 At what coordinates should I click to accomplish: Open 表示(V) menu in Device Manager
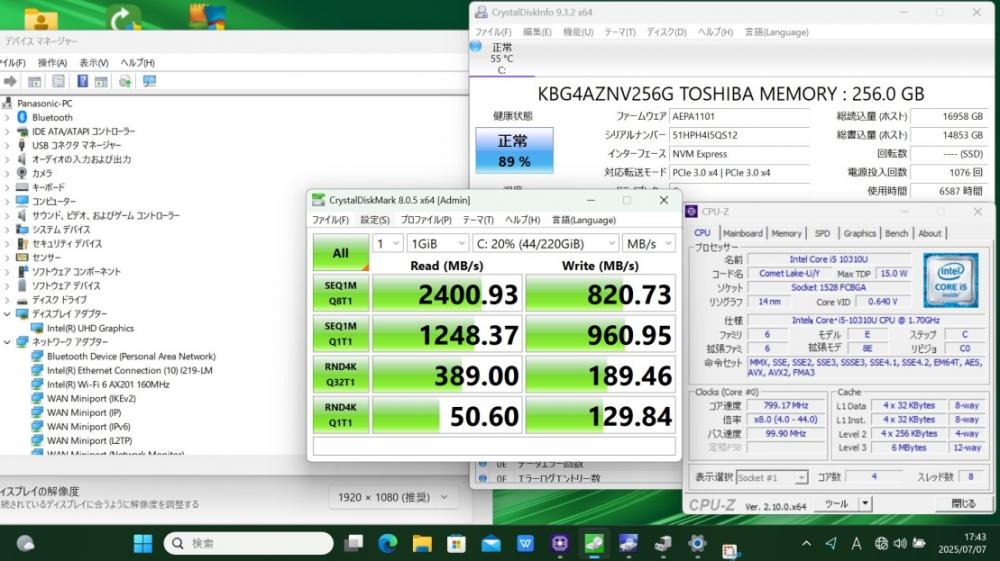click(x=94, y=62)
